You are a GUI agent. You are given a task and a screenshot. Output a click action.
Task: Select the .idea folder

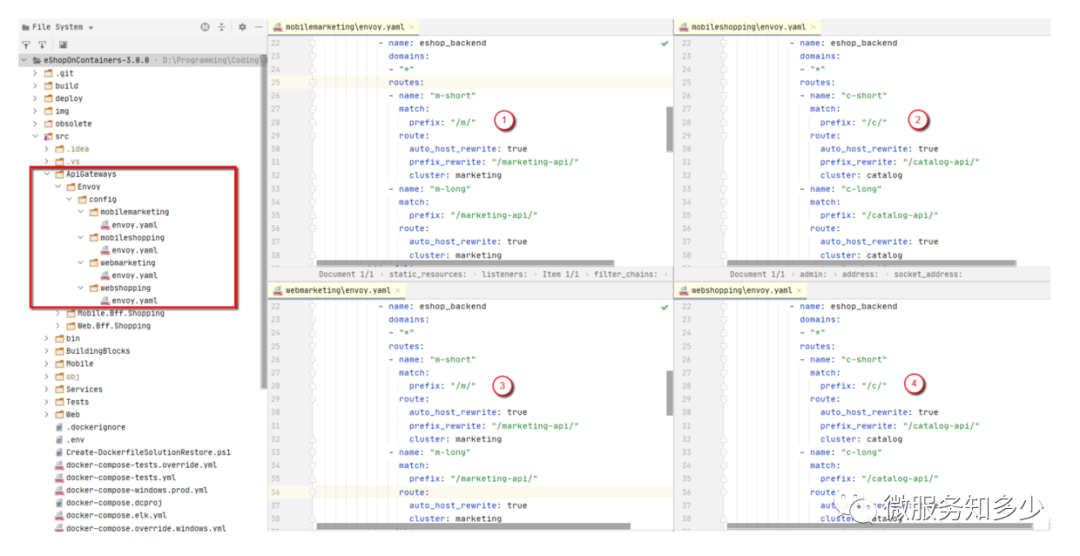(77, 149)
